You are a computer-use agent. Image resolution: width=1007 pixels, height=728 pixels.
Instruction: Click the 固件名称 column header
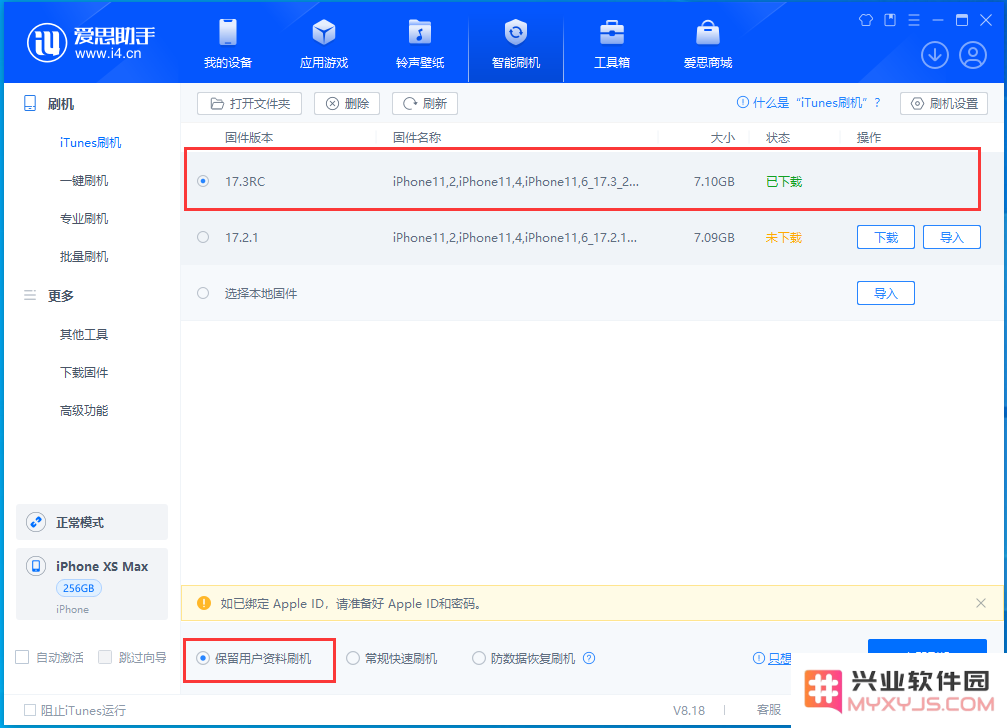click(x=417, y=137)
